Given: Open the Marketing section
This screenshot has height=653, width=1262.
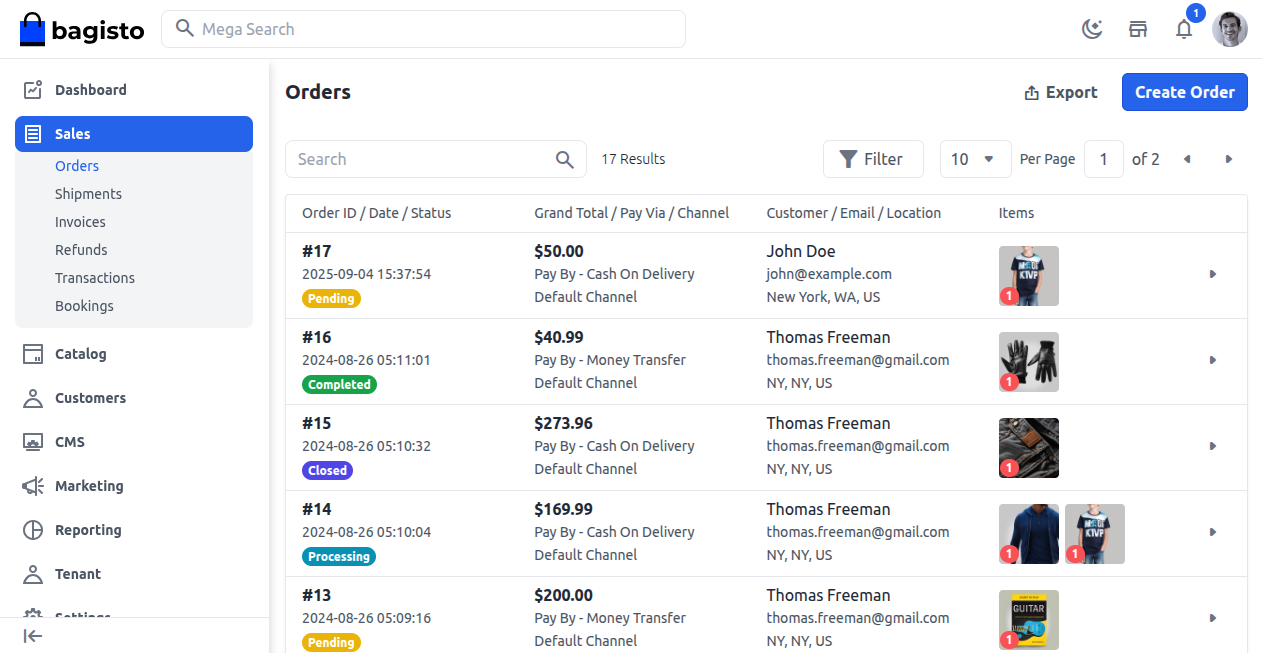Looking at the screenshot, I should pyautogui.click(x=89, y=486).
